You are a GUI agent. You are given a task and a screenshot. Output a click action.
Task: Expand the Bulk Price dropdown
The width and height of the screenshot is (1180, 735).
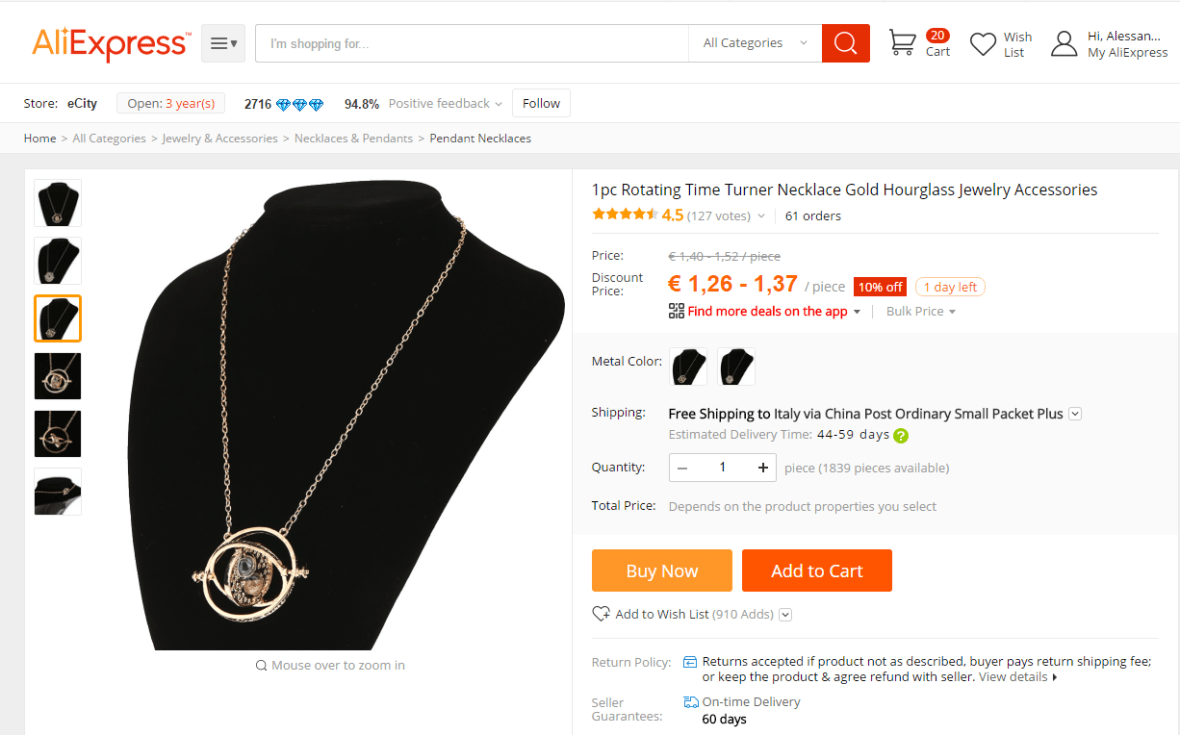[x=921, y=312]
